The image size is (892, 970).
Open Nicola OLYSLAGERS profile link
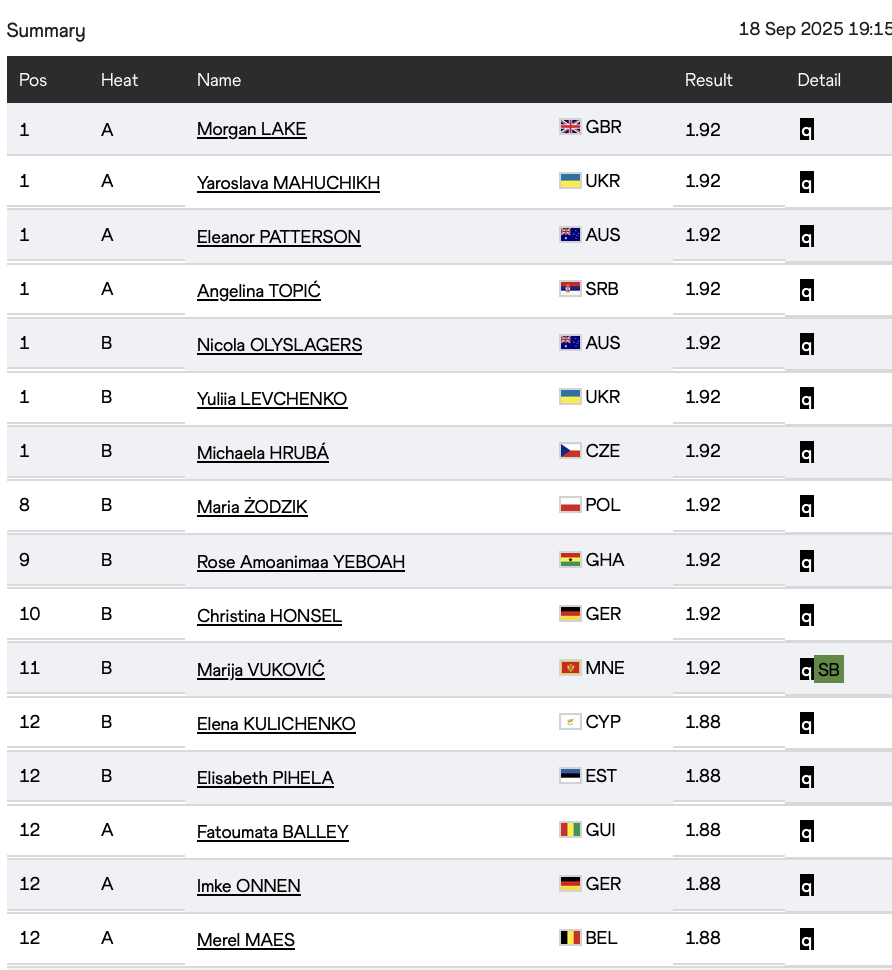click(x=279, y=345)
